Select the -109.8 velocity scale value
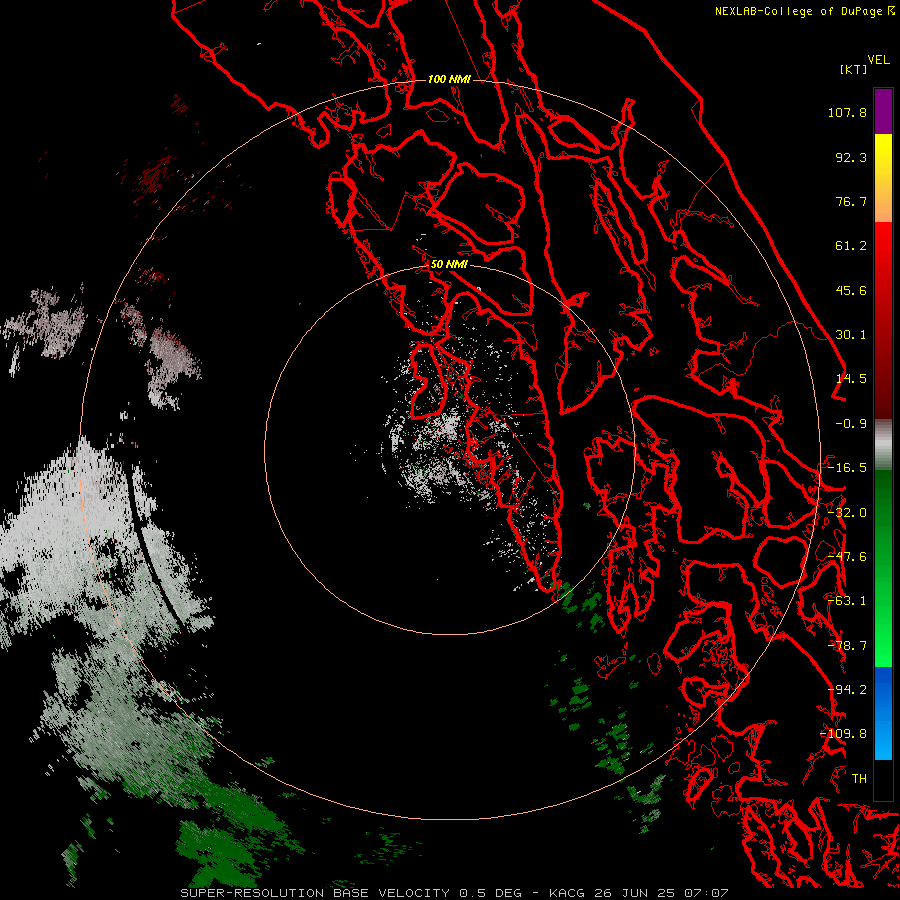900x900 pixels. [843, 734]
